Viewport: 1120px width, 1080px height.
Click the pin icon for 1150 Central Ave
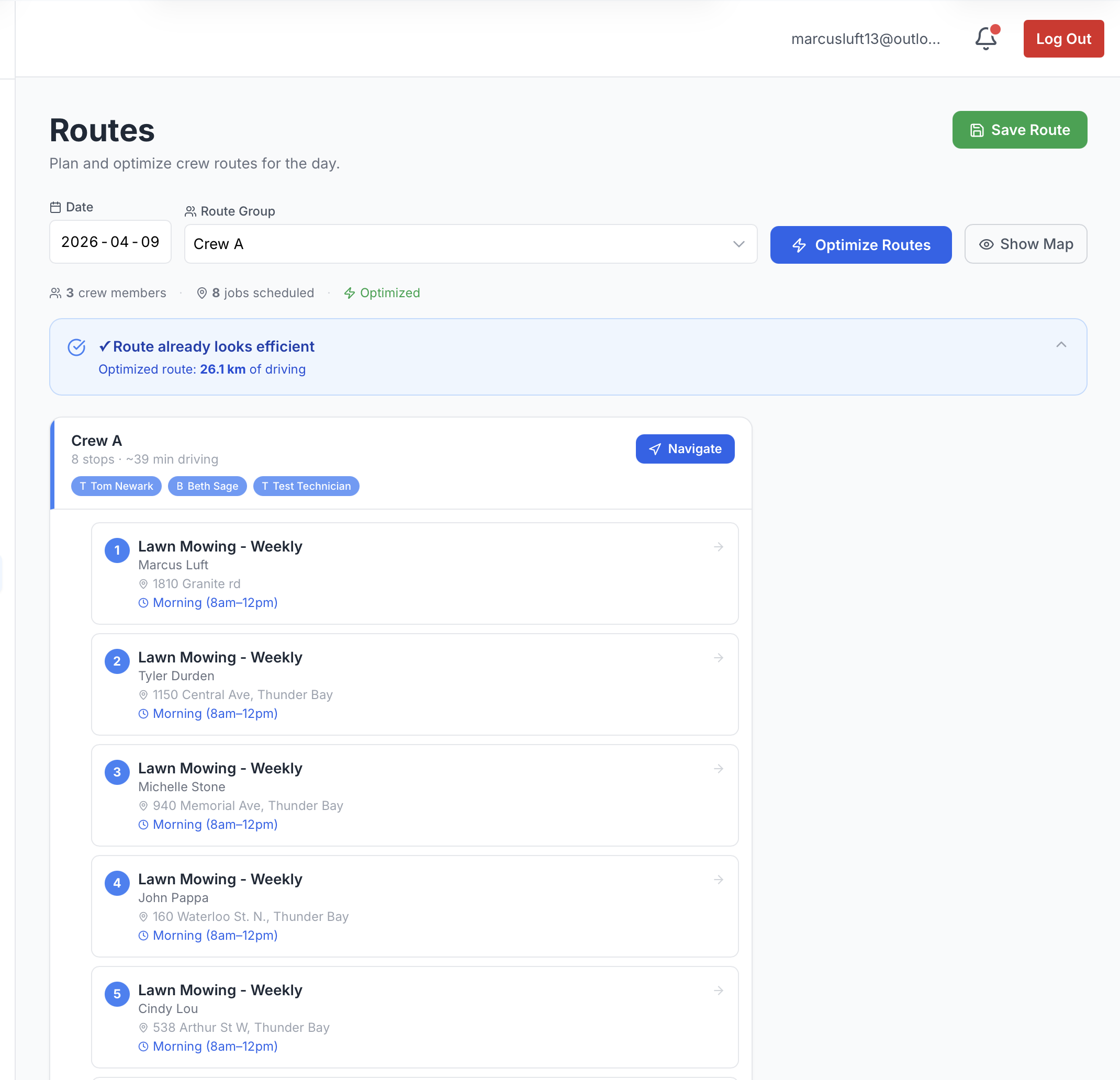click(143, 695)
